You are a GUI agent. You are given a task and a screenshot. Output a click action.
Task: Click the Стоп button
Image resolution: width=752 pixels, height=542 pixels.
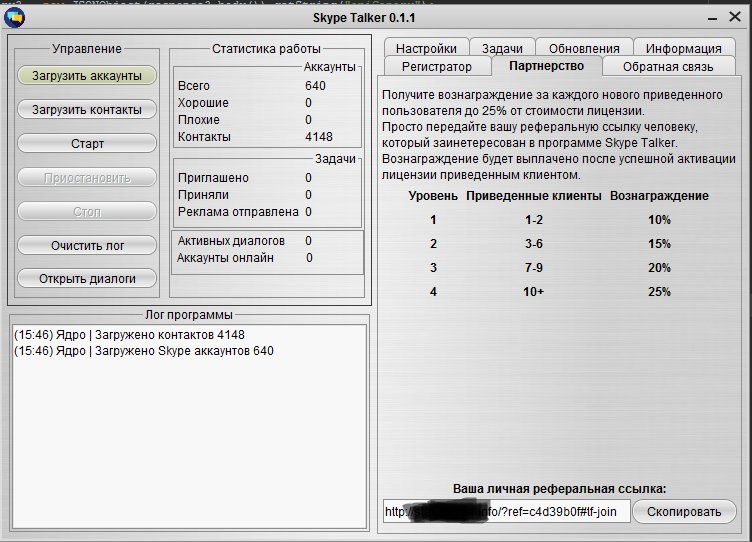[87, 212]
